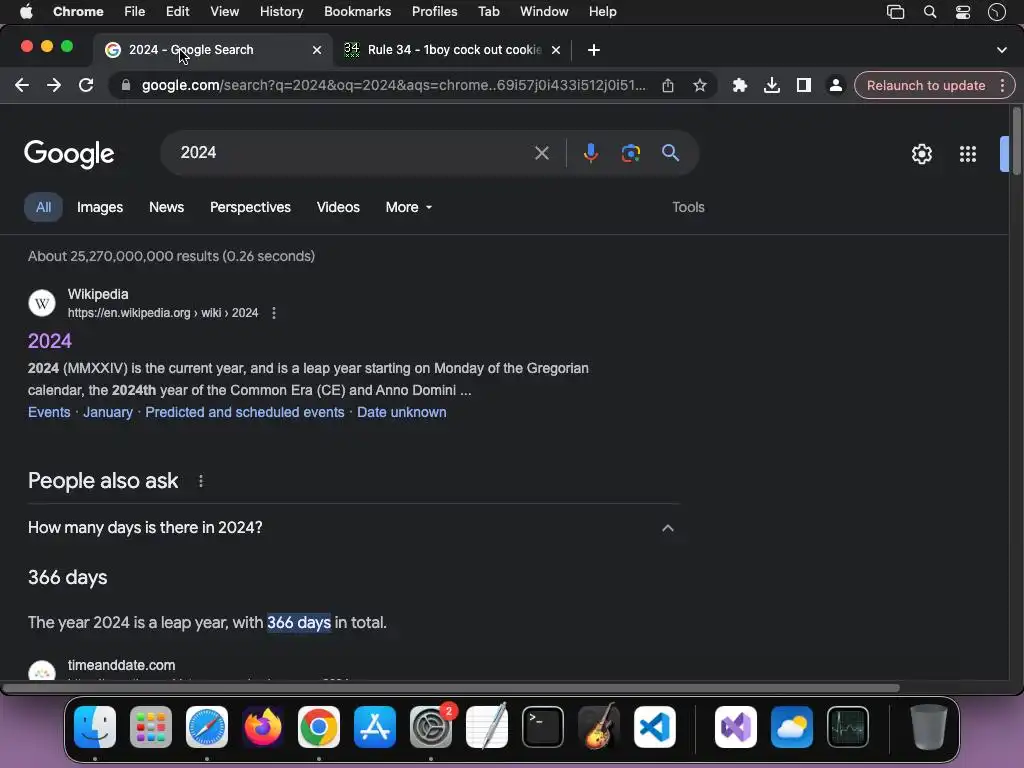
Task: Go to Google homepage via logo
Action: (69, 154)
